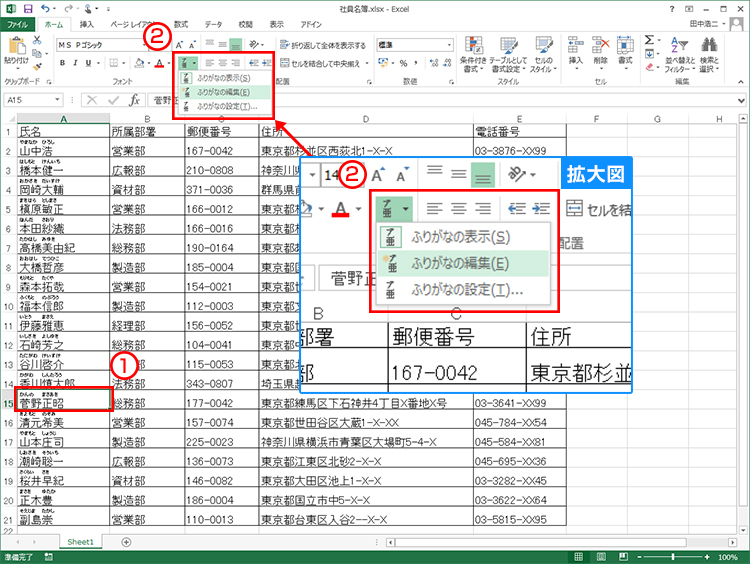Click the Paste (貼り付け) clipboard icon
This screenshot has height=564, width=750.
[x=17, y=53]
